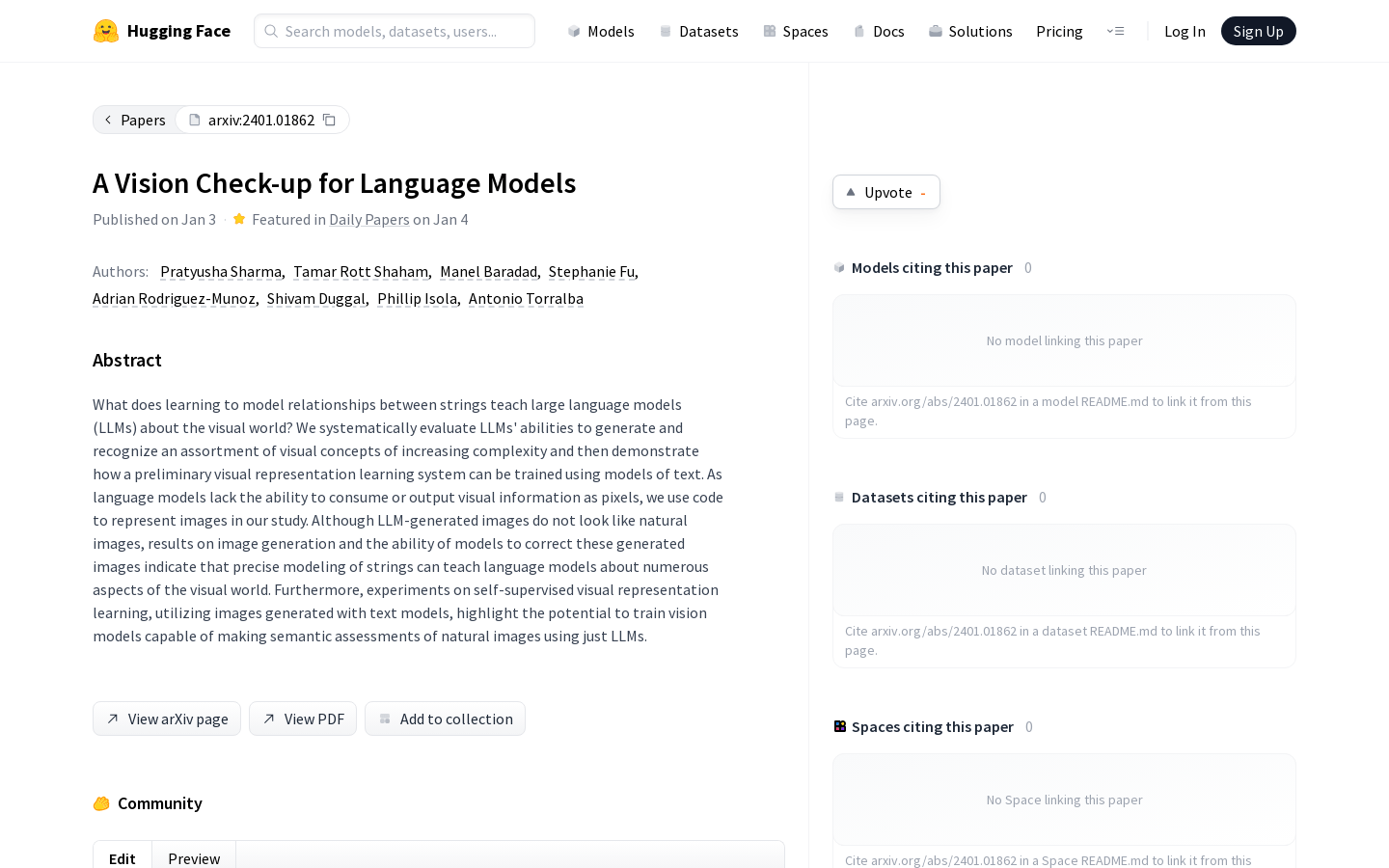
Task: Open author Antonio Torralba's profile
Action: pos(526,298)
